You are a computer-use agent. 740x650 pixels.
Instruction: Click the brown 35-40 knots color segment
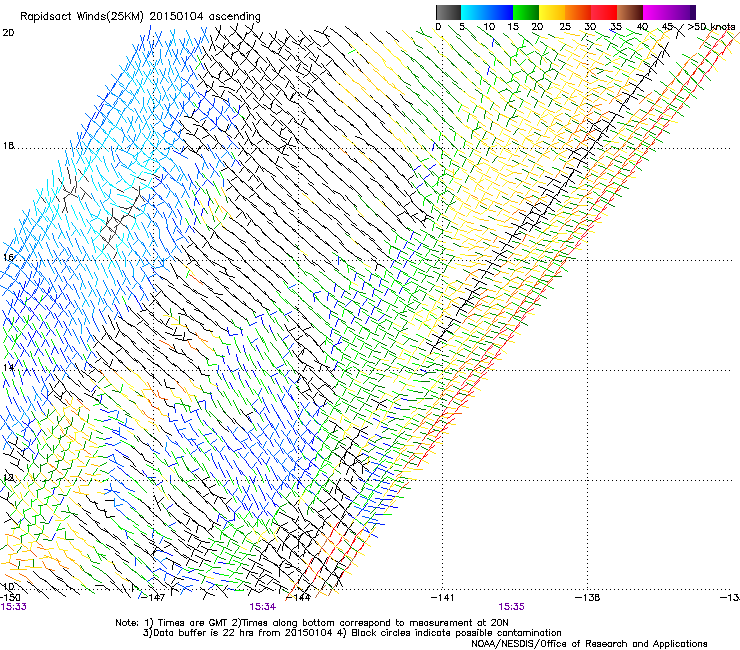[630, 12]
